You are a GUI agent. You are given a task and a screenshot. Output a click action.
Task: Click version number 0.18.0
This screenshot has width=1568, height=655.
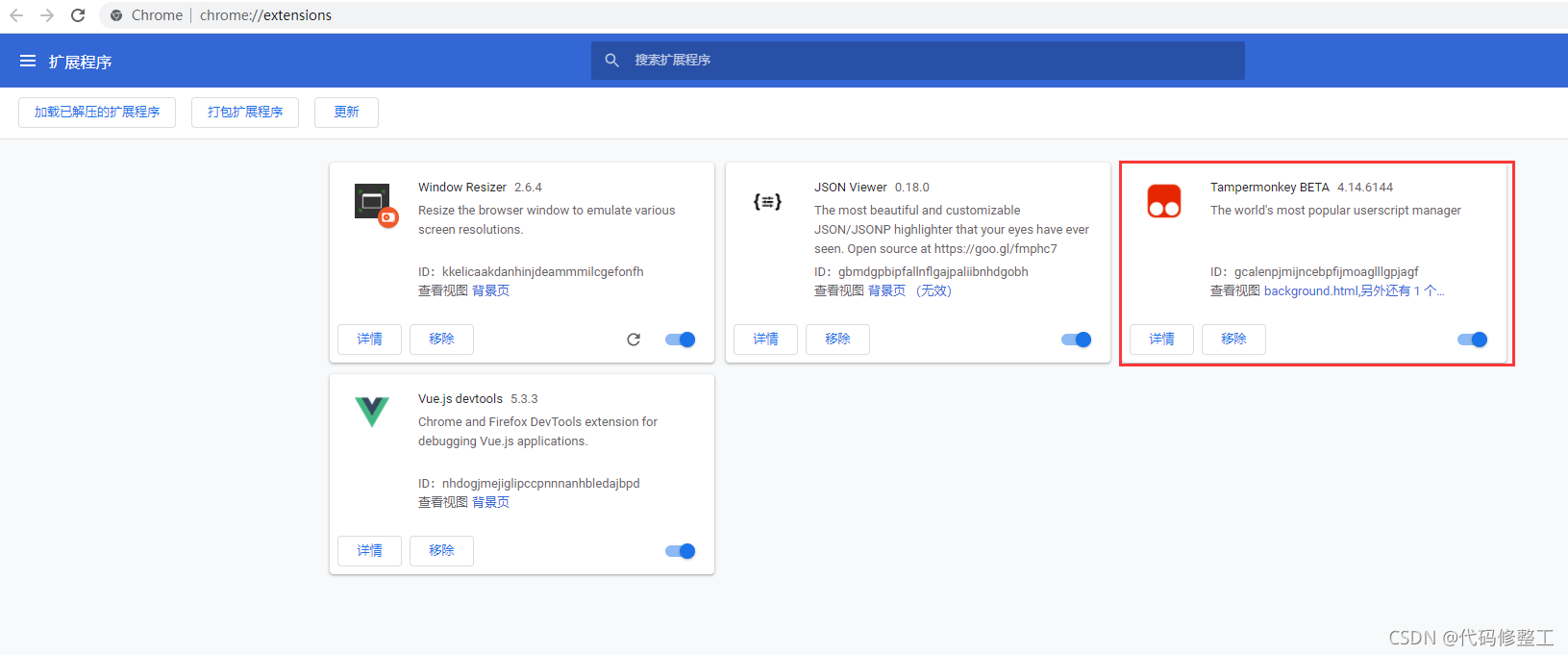(912, 188)
